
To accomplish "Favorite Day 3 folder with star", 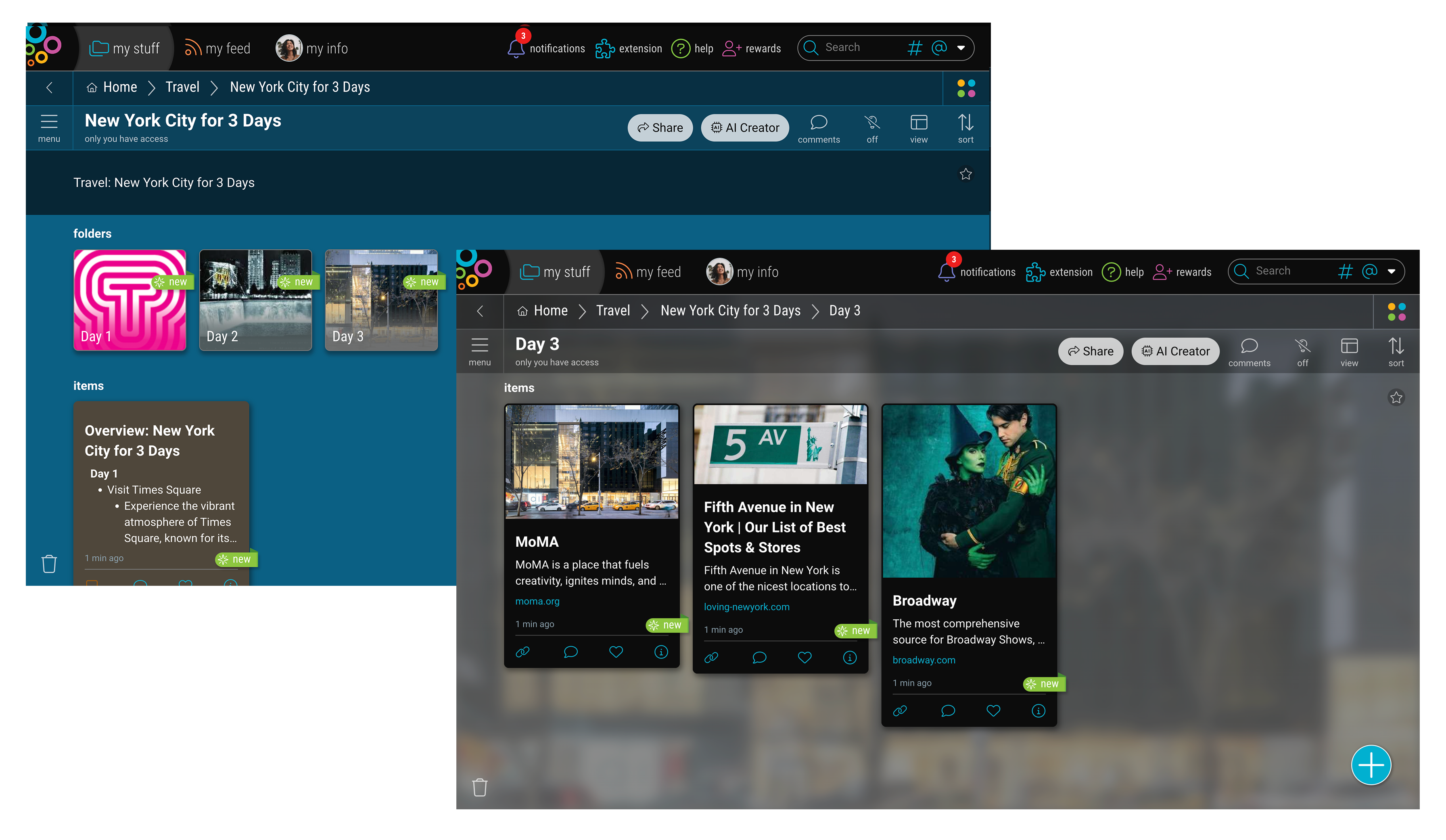I will [1396, 397].
